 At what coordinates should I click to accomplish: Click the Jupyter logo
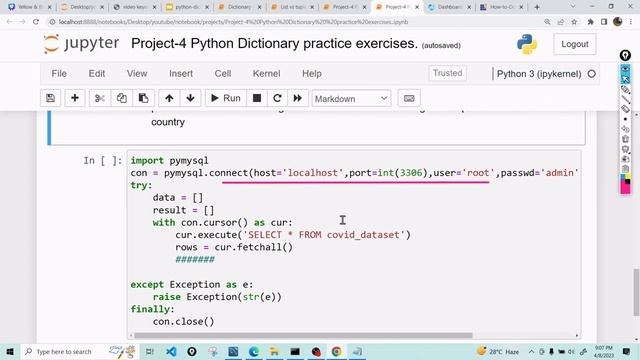[x=81, y=44]
